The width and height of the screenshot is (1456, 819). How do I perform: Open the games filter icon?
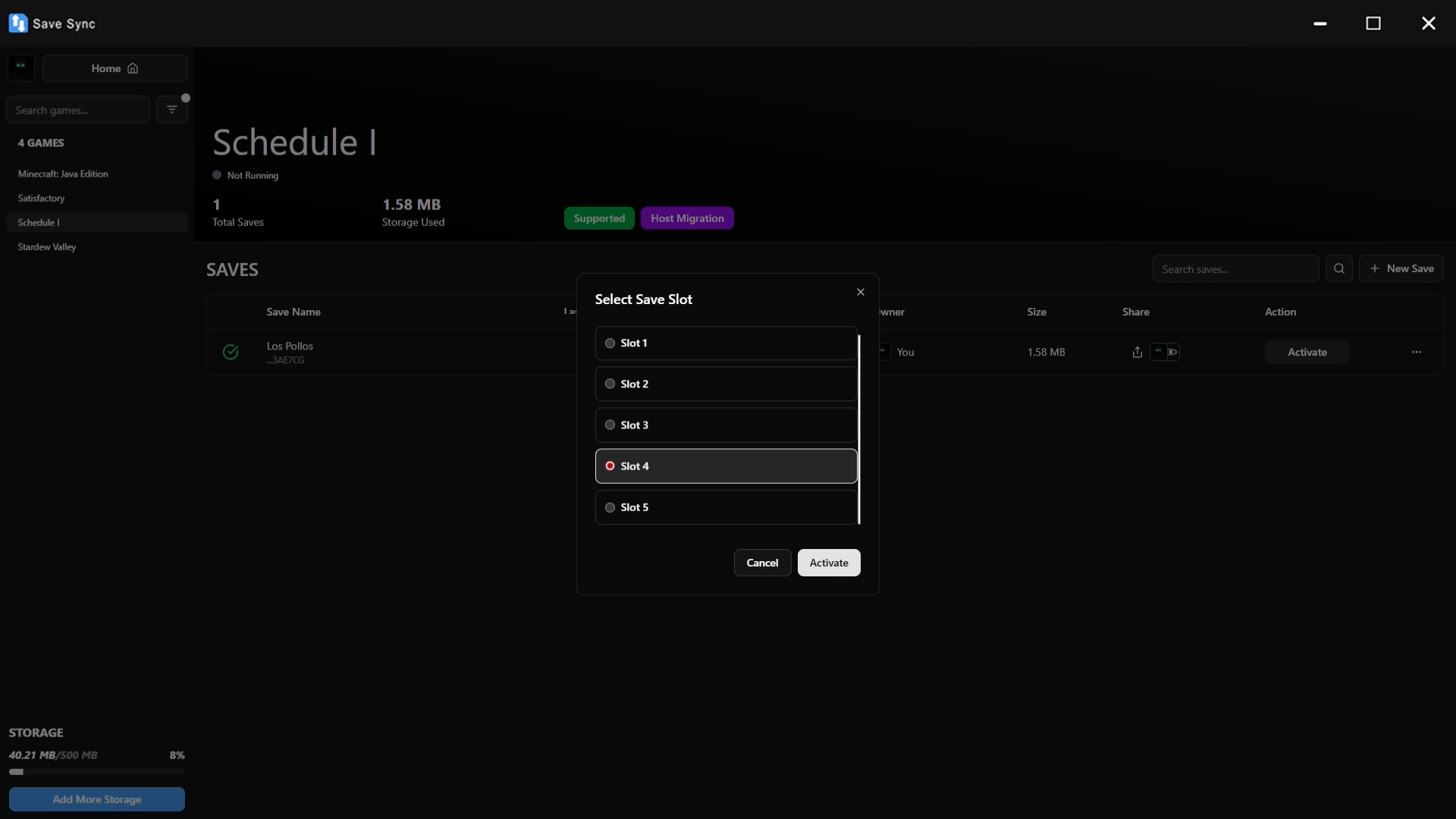pos(172,110)
